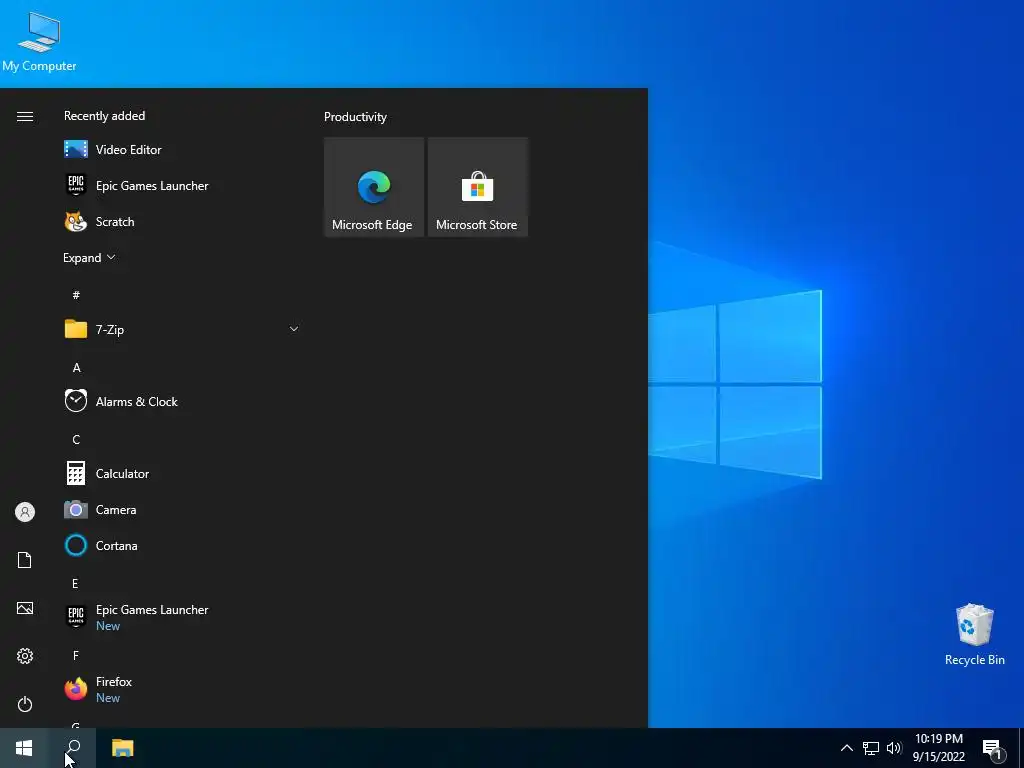Open the Microsoft Store tile
Viewport: 1024px width, 768px height.
(x=477, y=187)
